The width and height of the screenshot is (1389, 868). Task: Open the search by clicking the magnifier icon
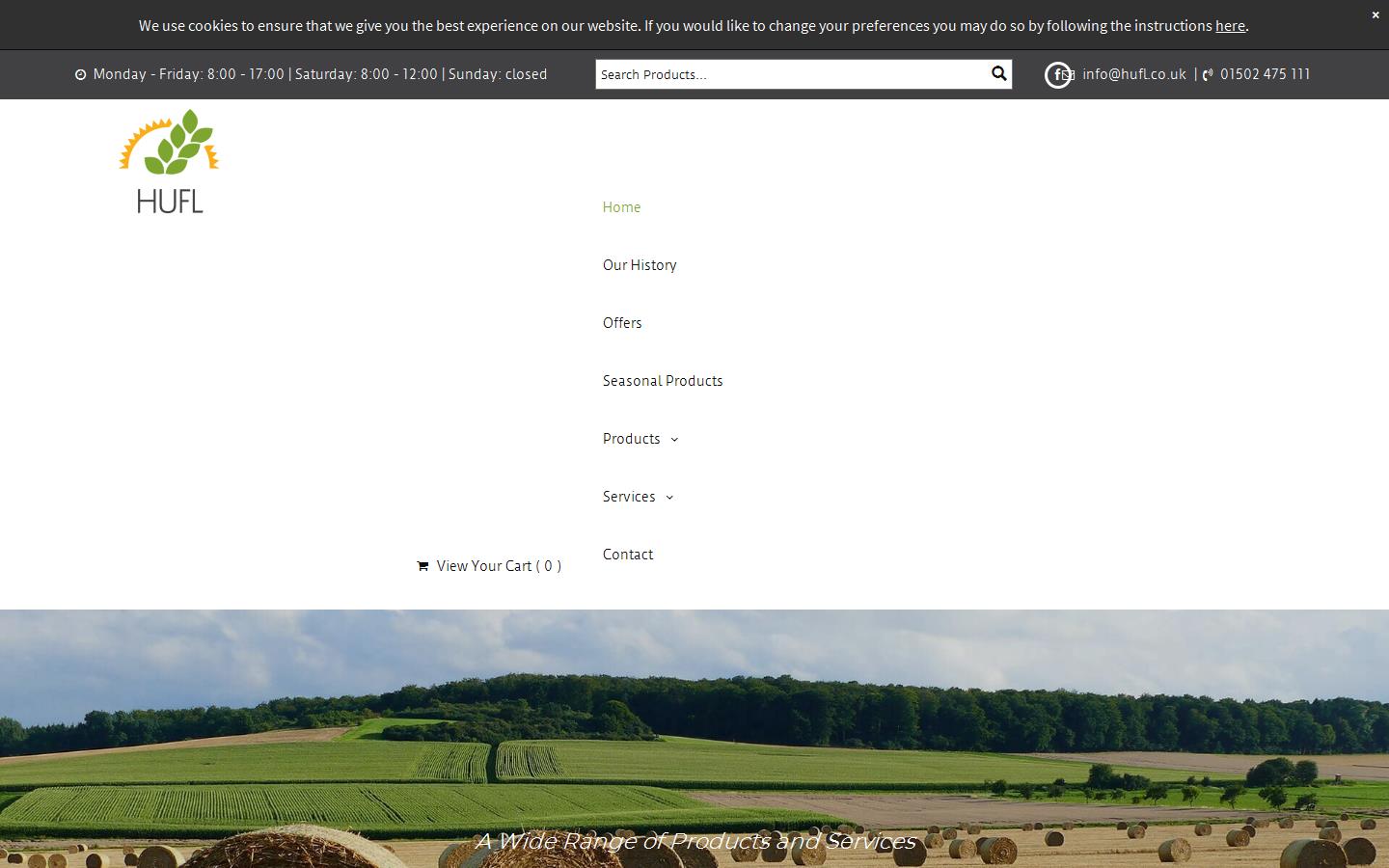point(998,73)
